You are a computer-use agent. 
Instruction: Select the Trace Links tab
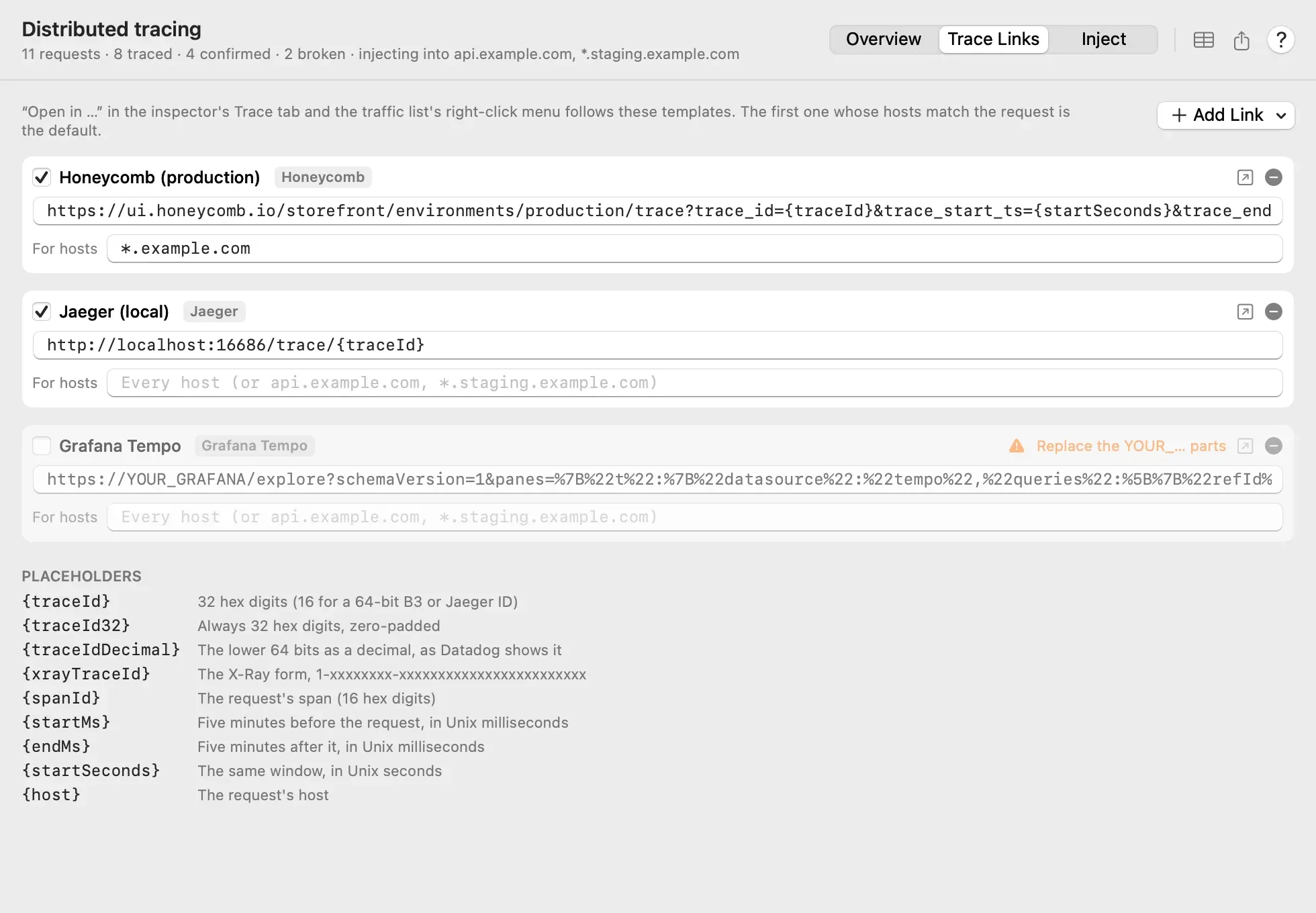pos(993,39)
